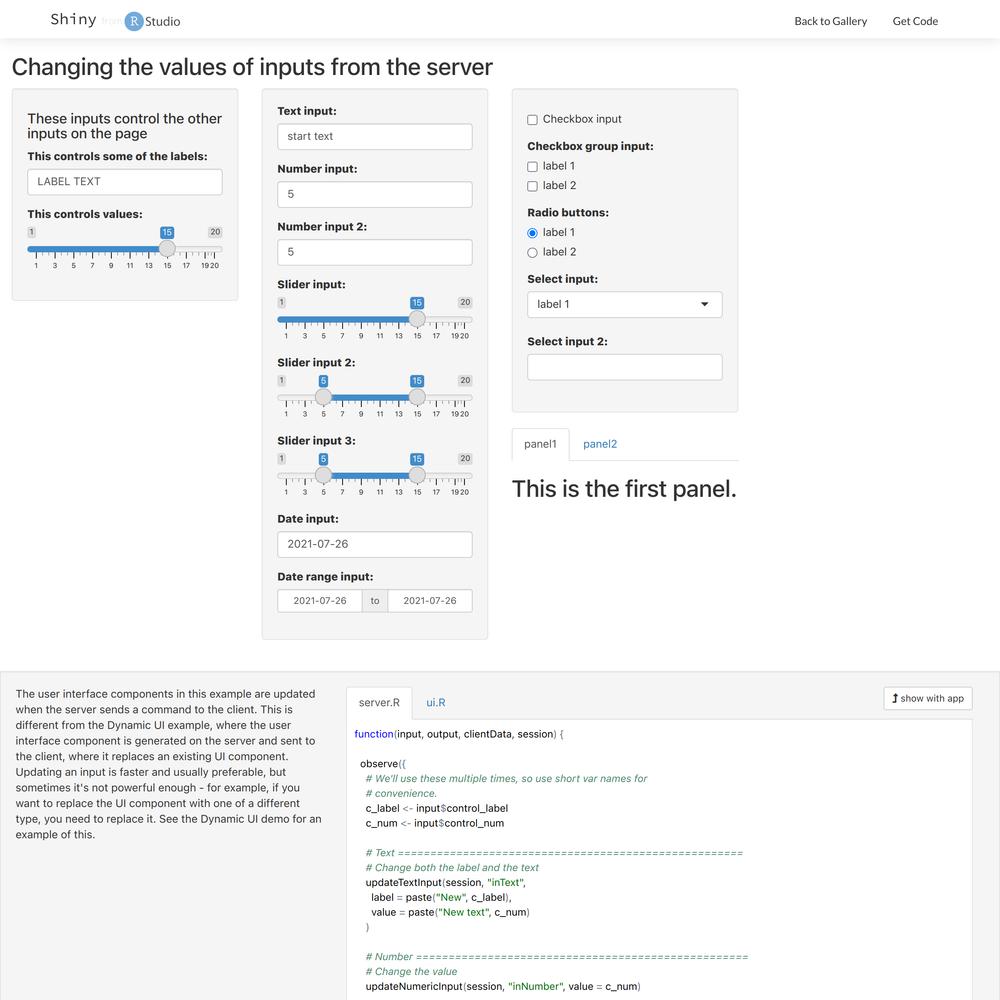Viewport: 1000px width, 1000px height.
Task: Open the Date input calendar field
Action: [x=374, y=544]
